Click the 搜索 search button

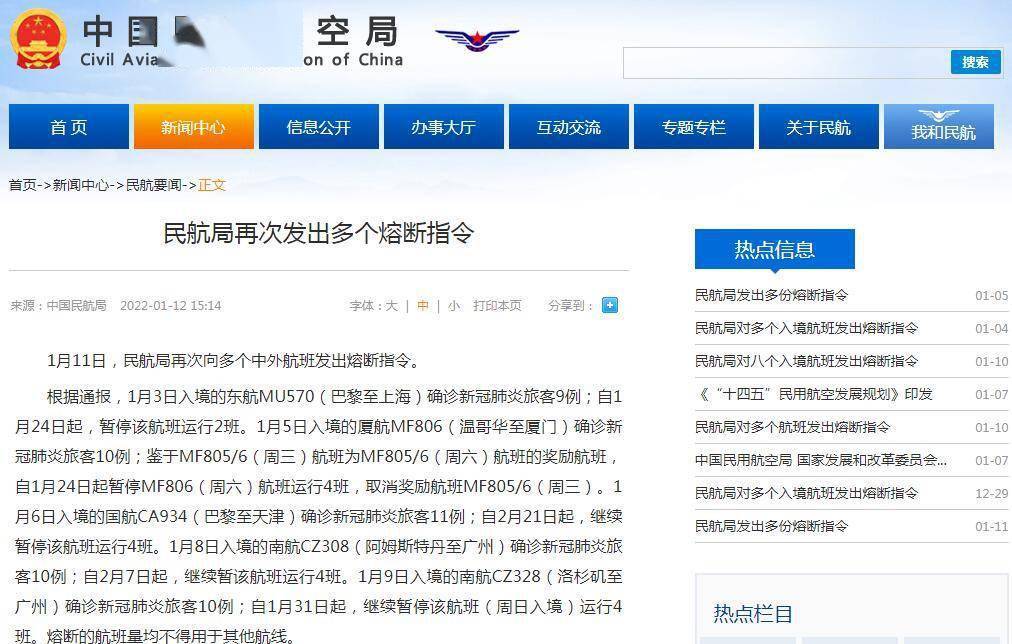click(975, 62)
